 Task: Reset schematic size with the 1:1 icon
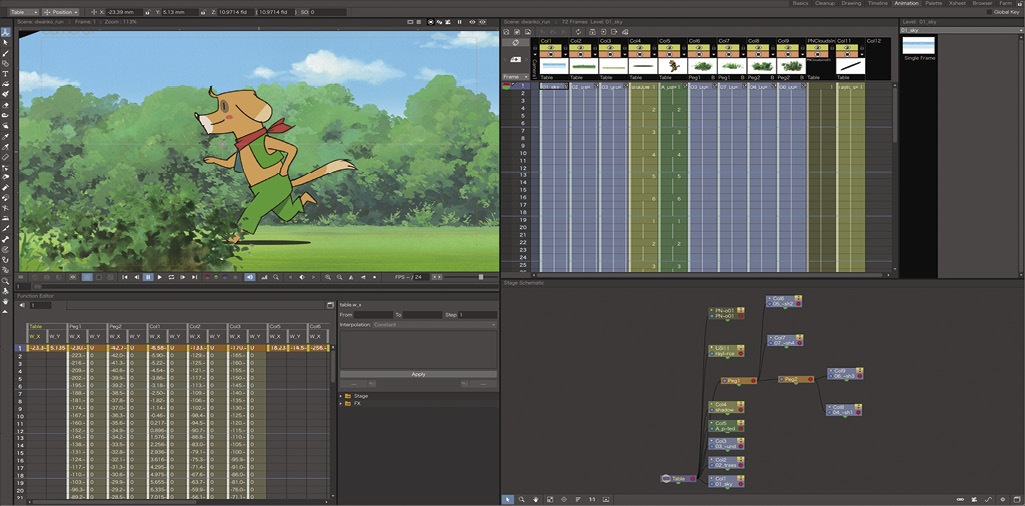pyautogui.click(x=592, y=499)
